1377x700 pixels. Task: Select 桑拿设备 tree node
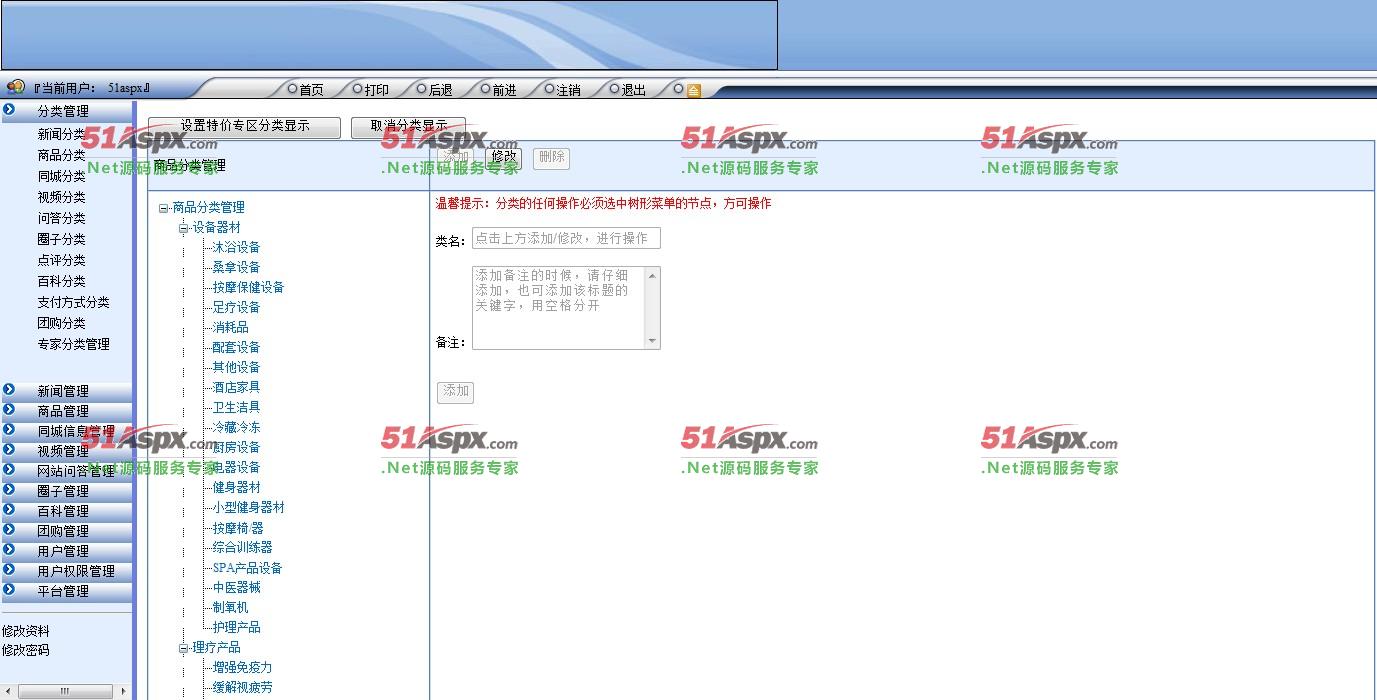pyautogui.click(x=236, y=267)
